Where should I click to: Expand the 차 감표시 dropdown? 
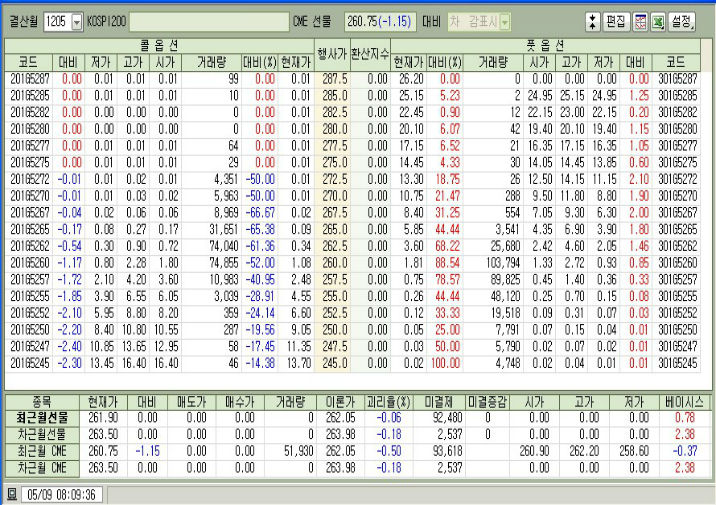click(x=504, y=21)
